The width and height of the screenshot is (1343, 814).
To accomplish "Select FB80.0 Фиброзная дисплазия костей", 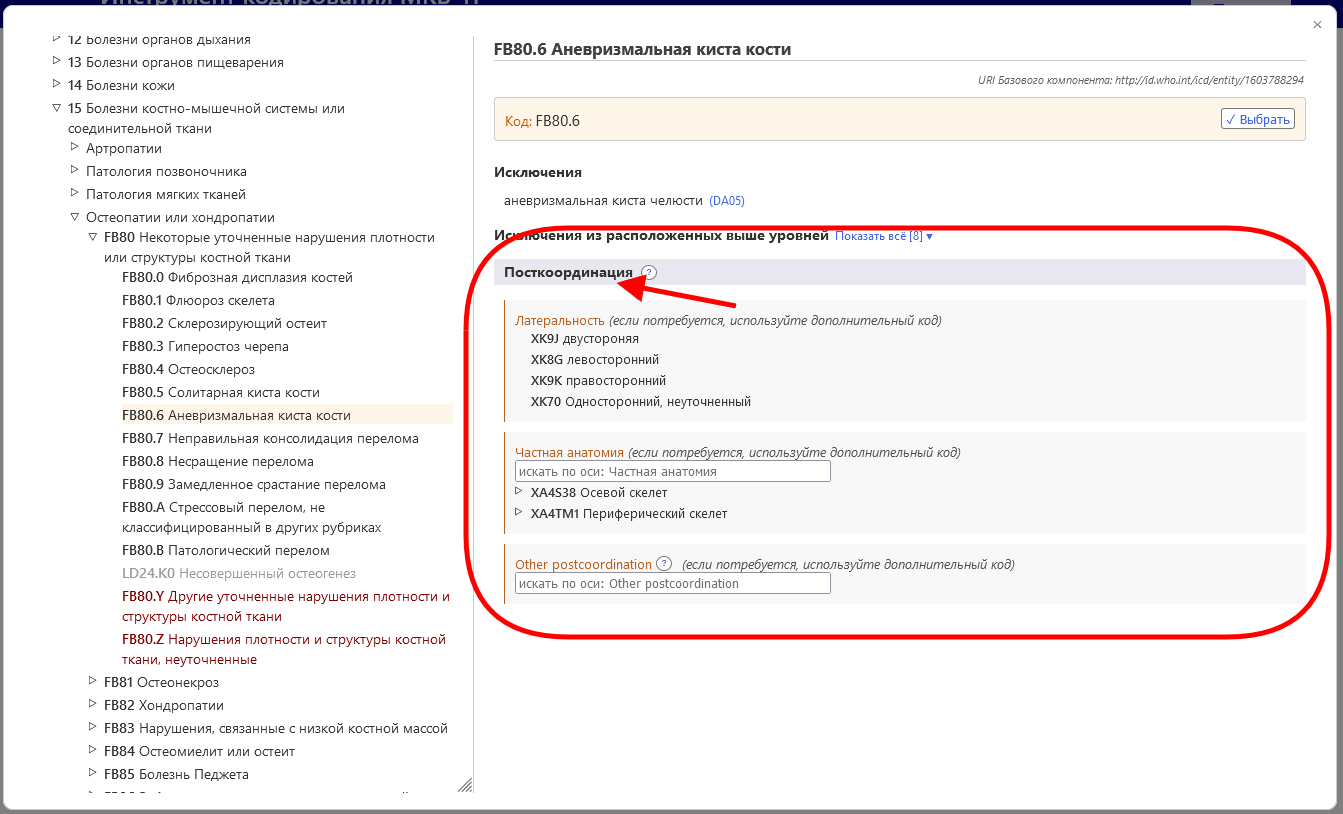I will click(x=237, y=277).
